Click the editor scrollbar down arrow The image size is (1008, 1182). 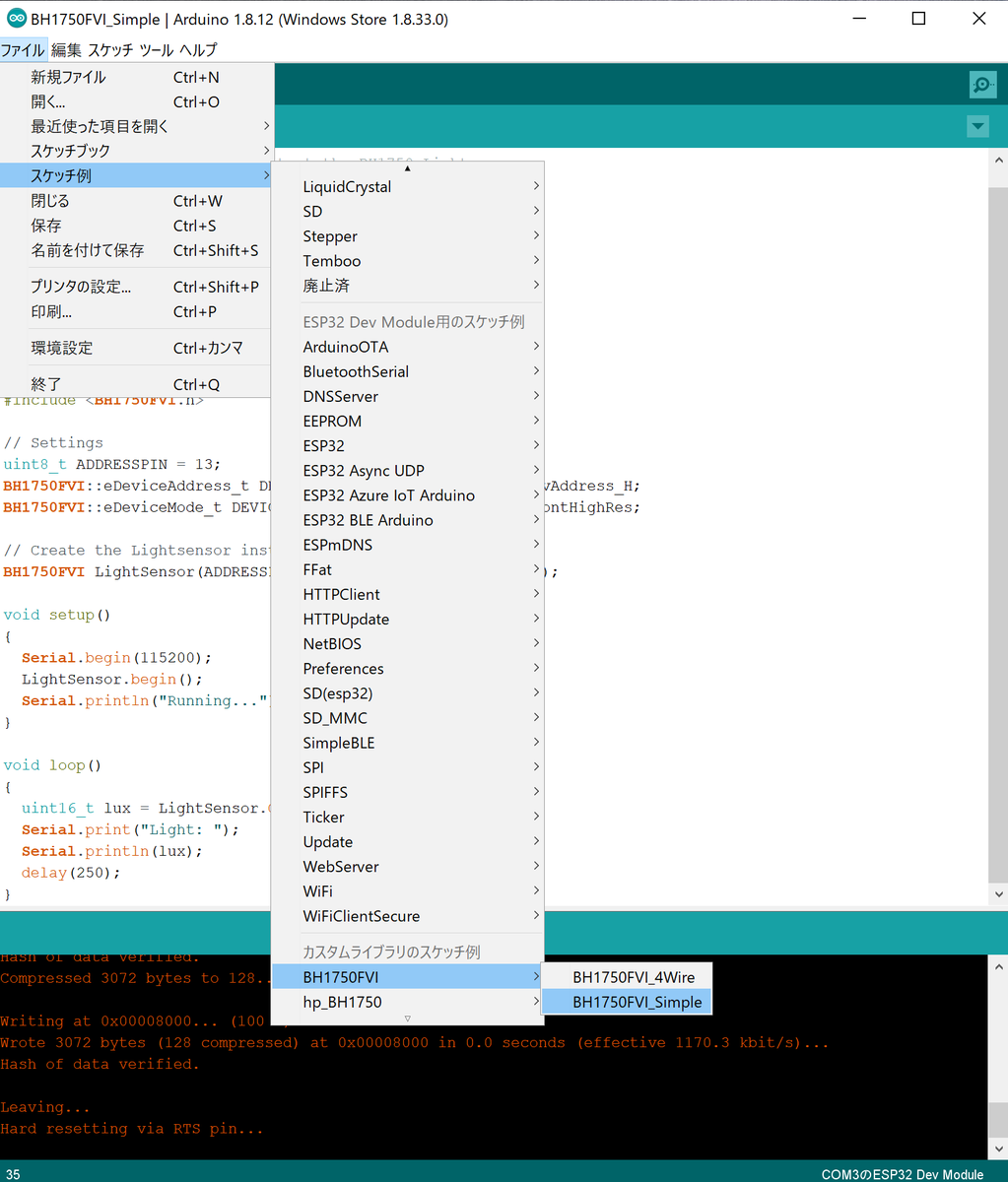coord(998,893)
